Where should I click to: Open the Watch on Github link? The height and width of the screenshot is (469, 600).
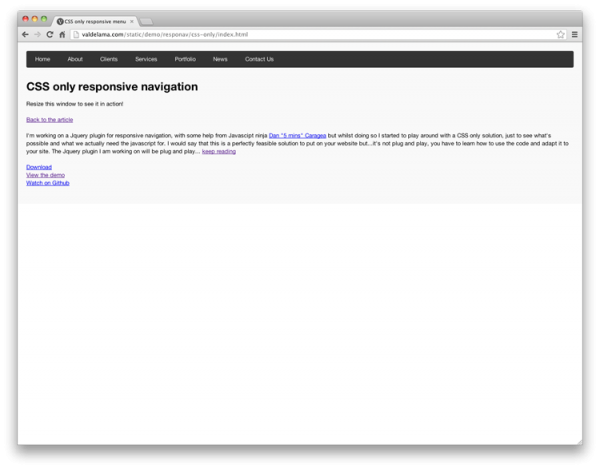[x=48, y=183]
